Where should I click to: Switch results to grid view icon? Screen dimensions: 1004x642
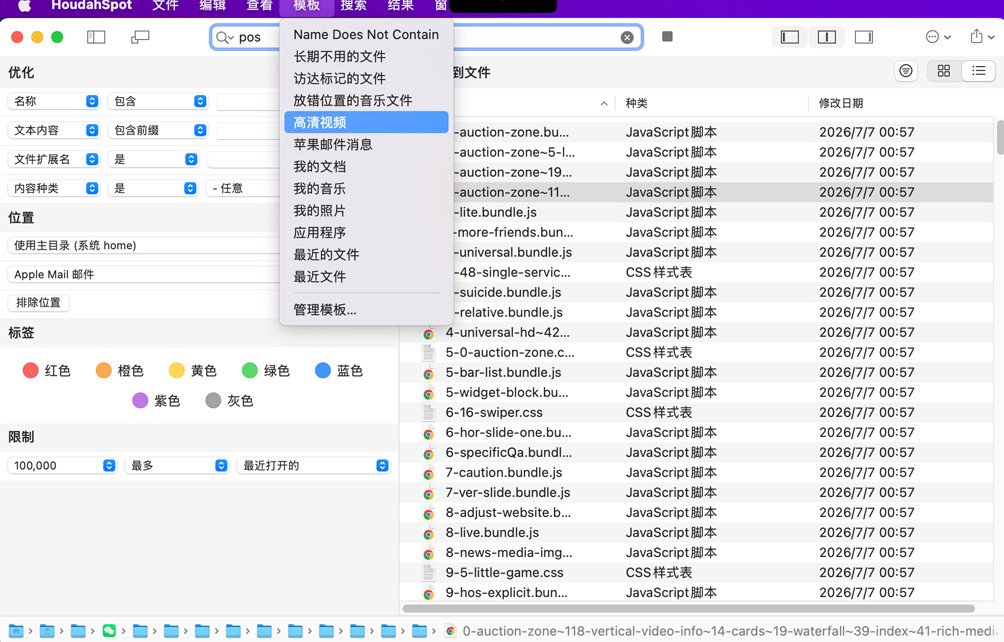point(944,71)
